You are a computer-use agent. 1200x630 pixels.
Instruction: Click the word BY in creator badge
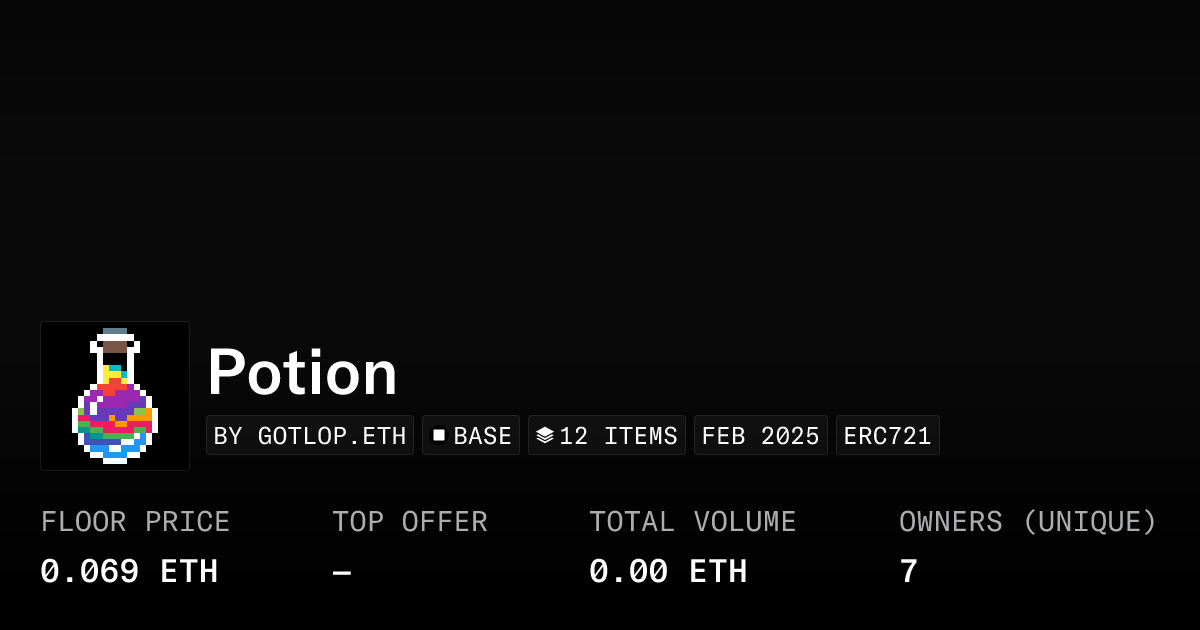pyautogui.click(x=228, y=436)
